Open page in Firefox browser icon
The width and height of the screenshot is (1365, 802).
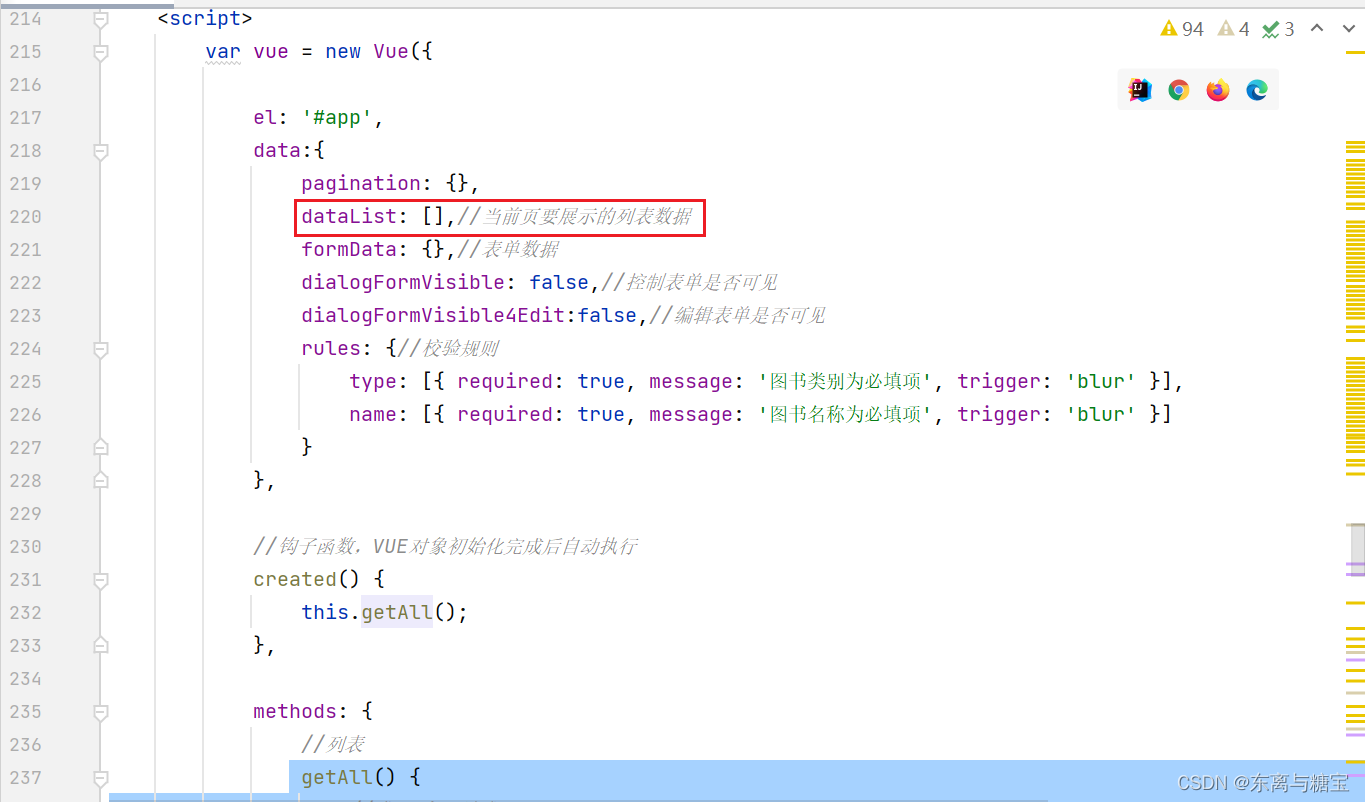pos(1218,90)
